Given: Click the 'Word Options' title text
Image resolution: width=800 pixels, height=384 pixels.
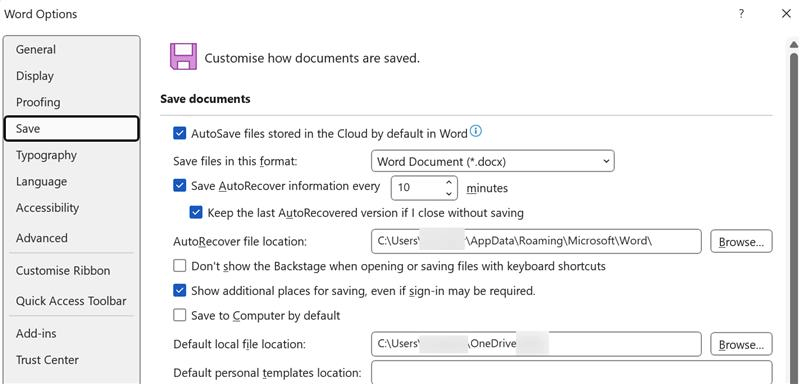Looking at the screenshot, I should tap(41, 14).
